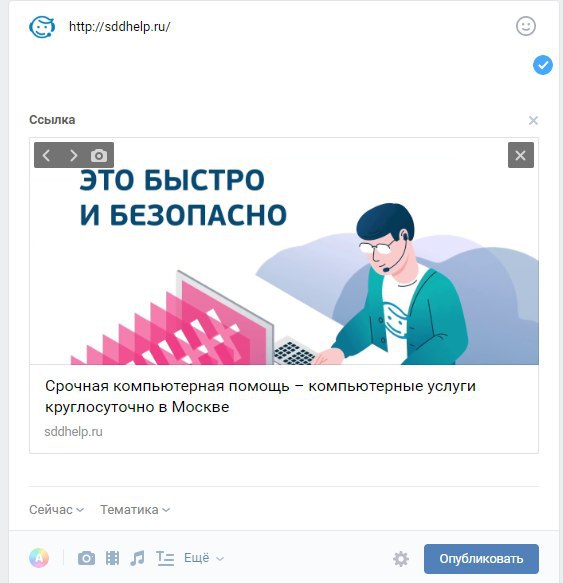Open the Ещё attachments menu
The image size is (563, 583).
point(204,558)
